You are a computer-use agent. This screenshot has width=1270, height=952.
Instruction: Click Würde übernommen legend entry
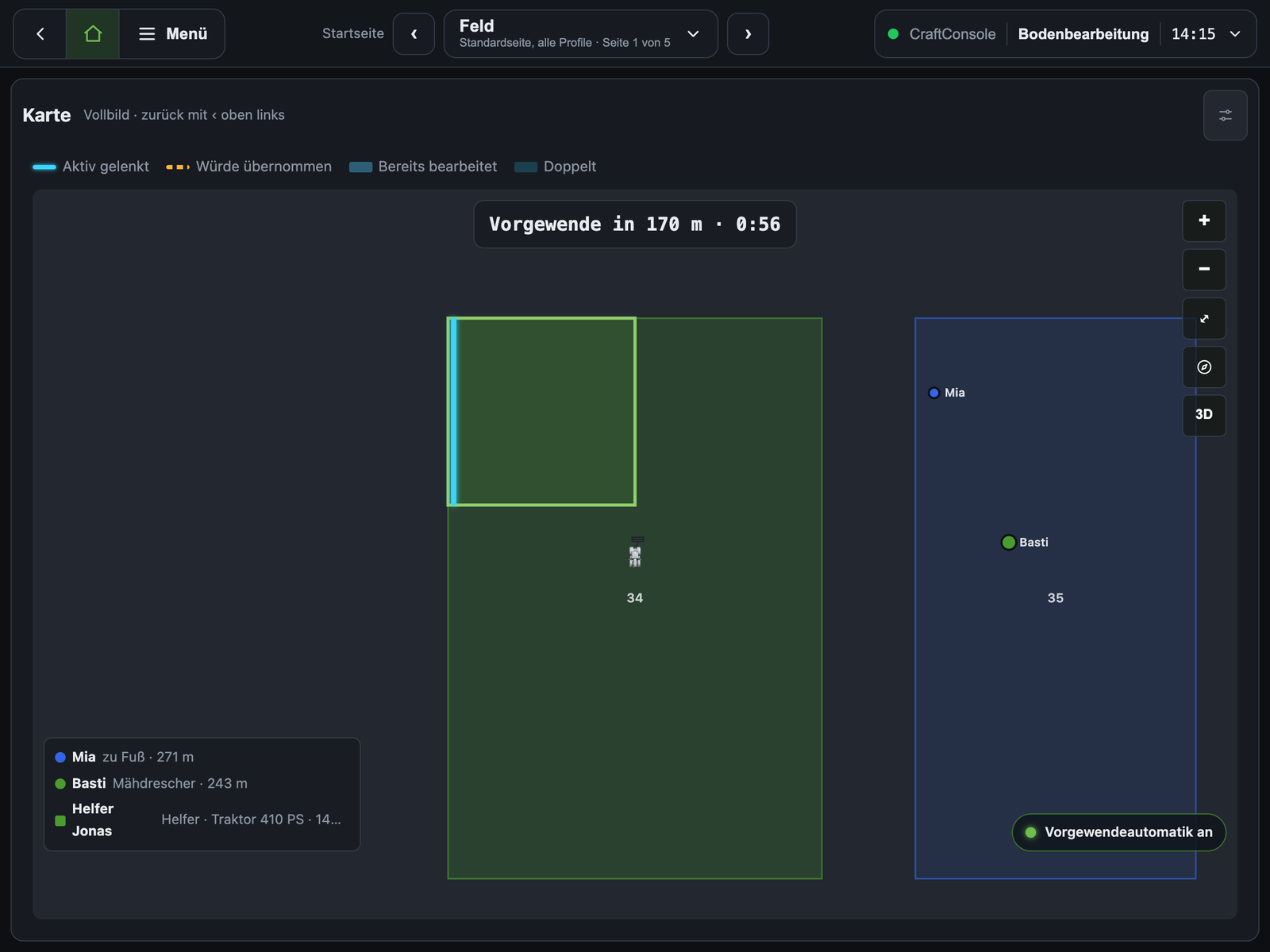point(248,167)
